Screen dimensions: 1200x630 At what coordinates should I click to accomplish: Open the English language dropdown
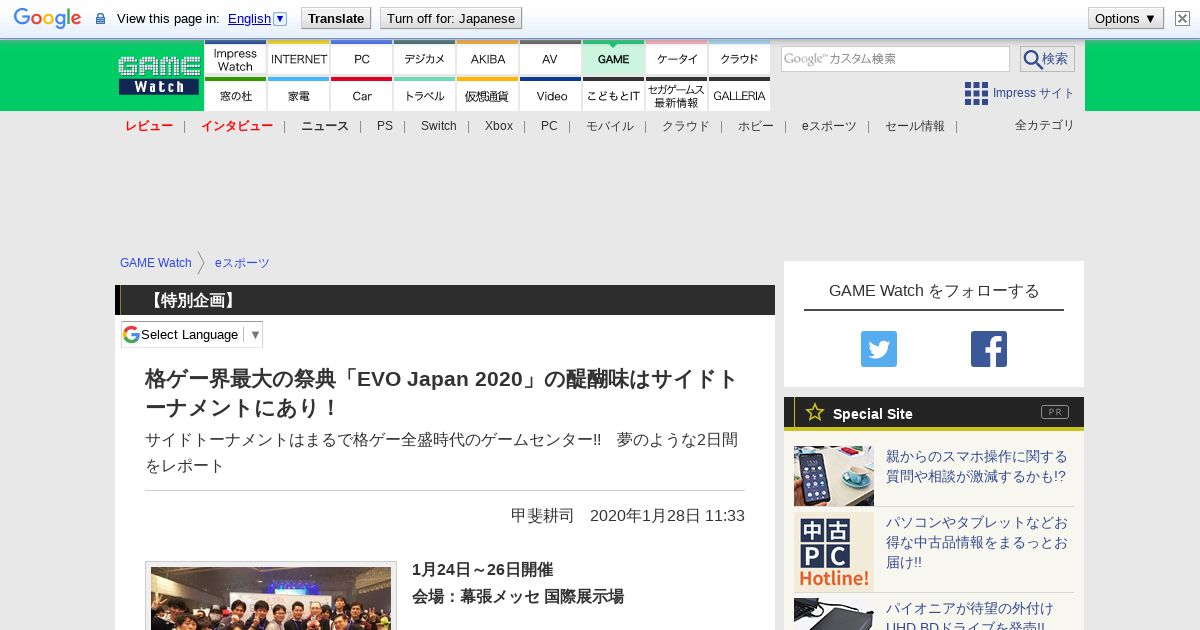tap(257, 18)
